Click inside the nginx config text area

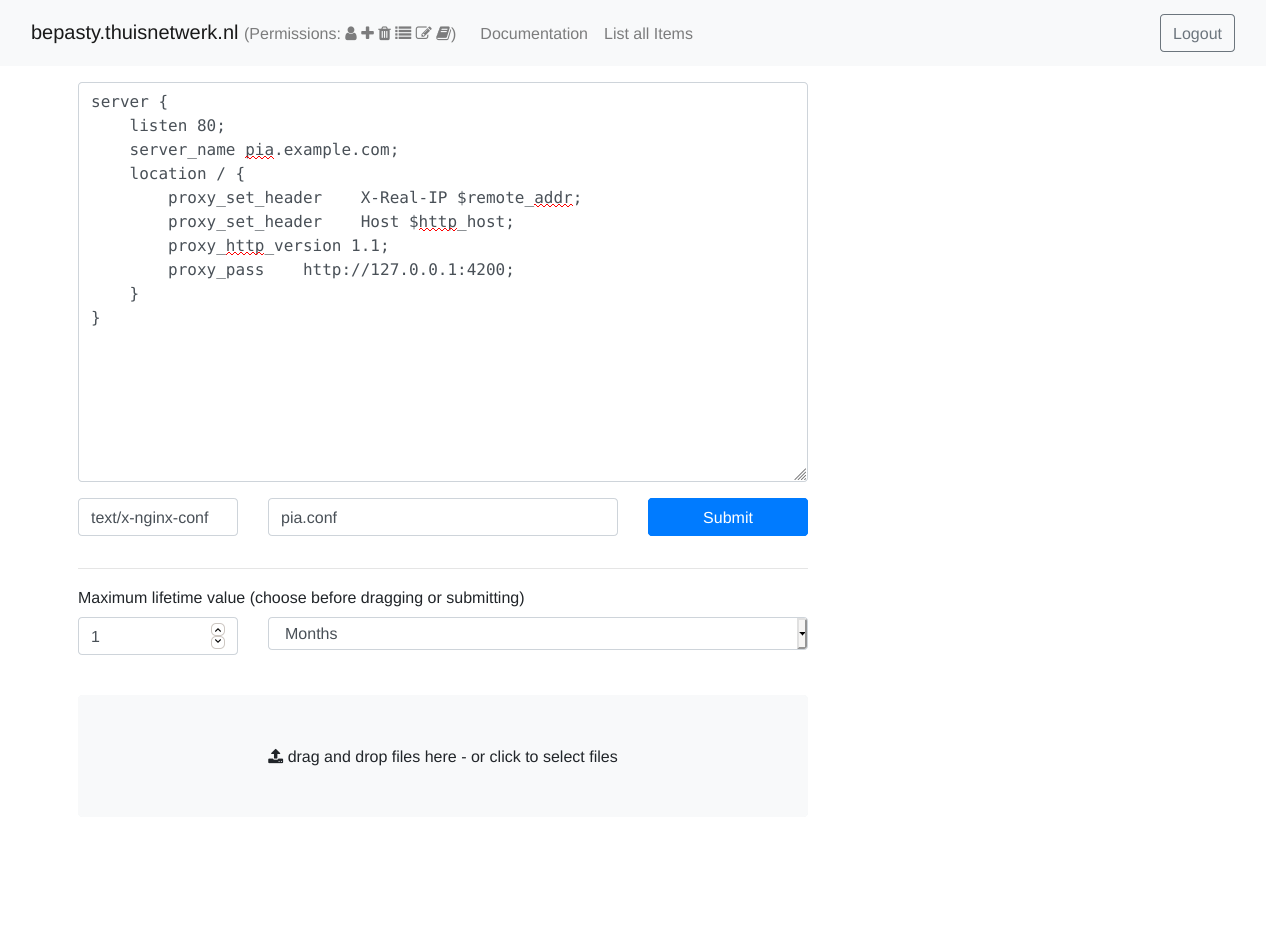pos(443,282)
